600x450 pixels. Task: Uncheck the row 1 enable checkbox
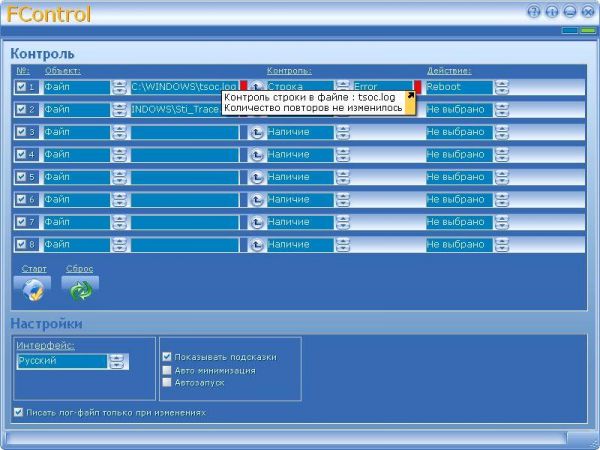pyautogui.click(x=21, y=87)
